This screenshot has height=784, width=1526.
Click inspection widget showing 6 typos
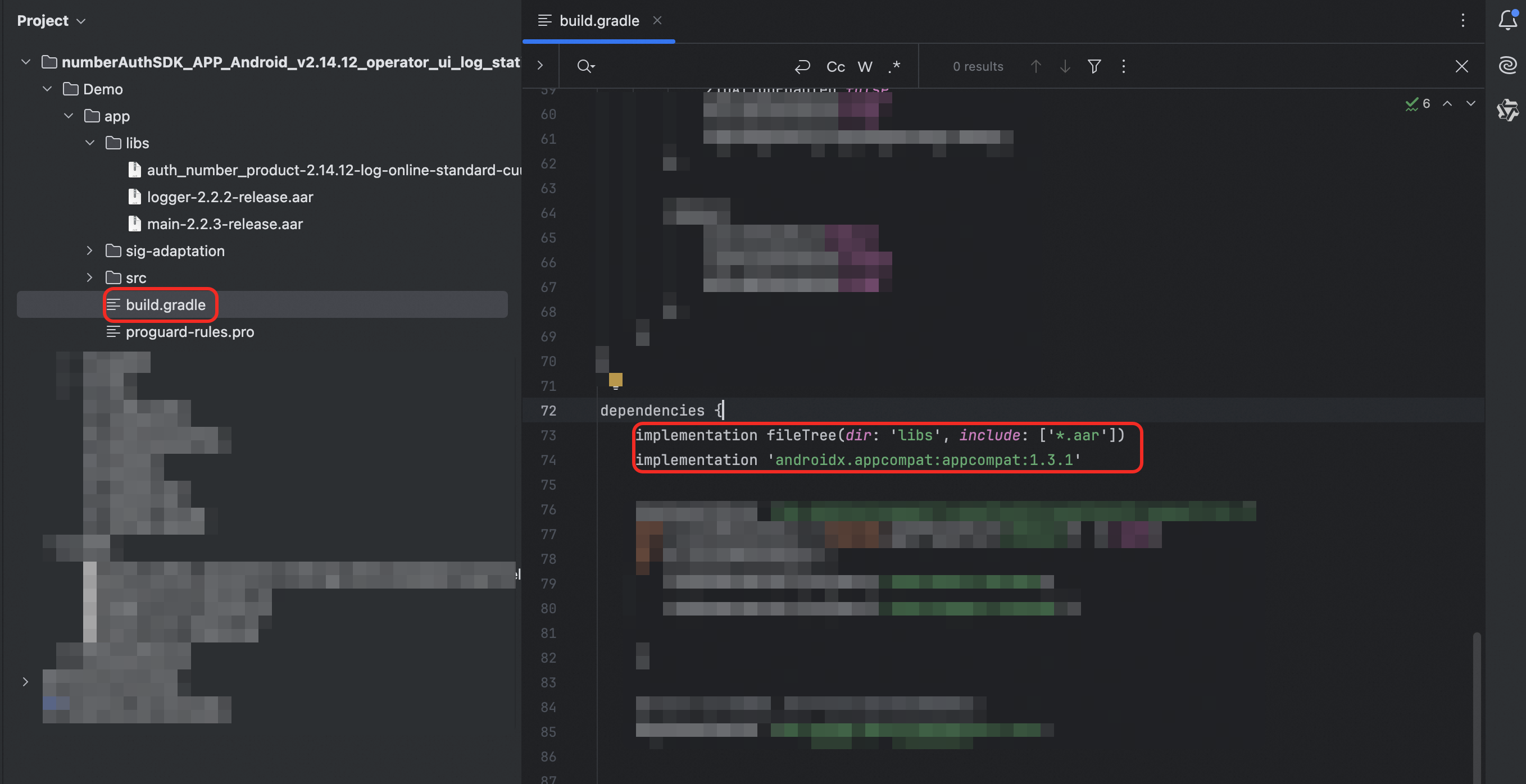[x=1418, y=104]
